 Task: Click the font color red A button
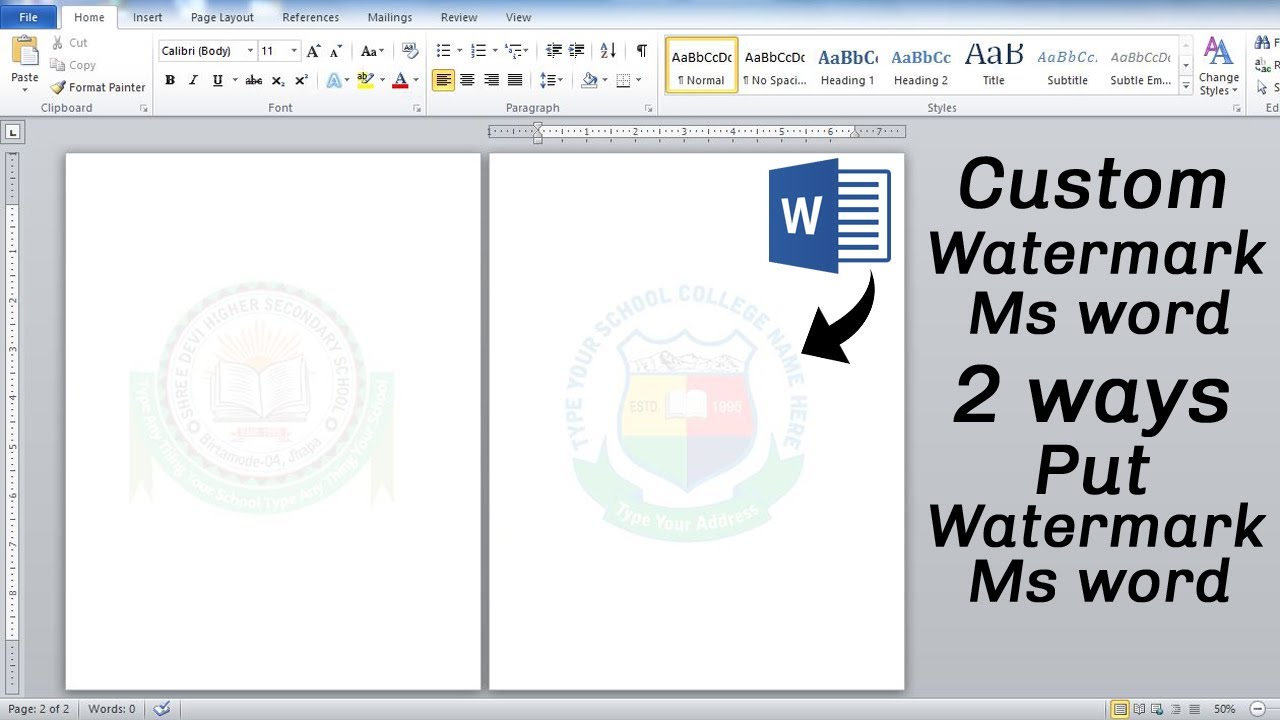(x=401, y=80)
